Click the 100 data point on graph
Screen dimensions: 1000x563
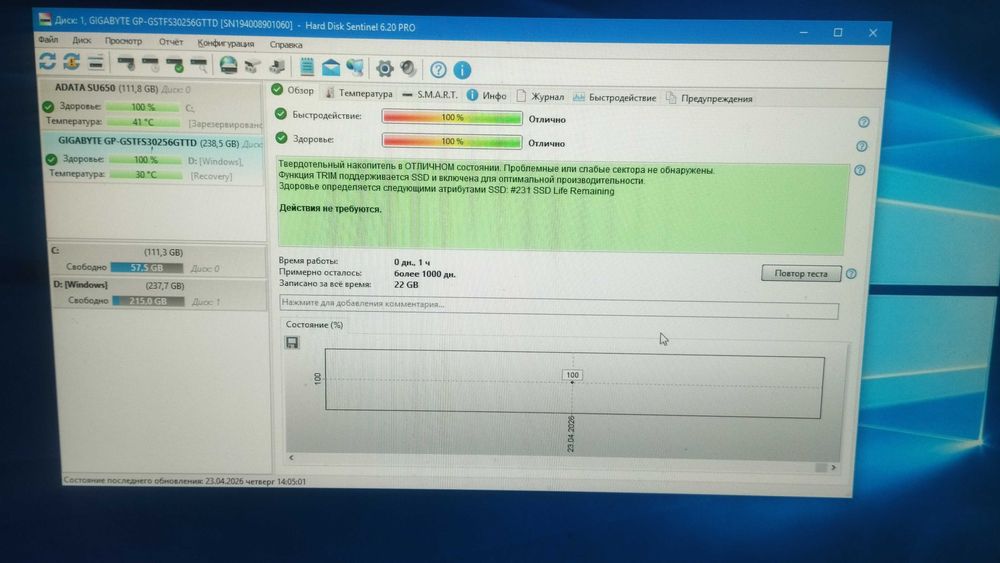click(x=572, y=376)
